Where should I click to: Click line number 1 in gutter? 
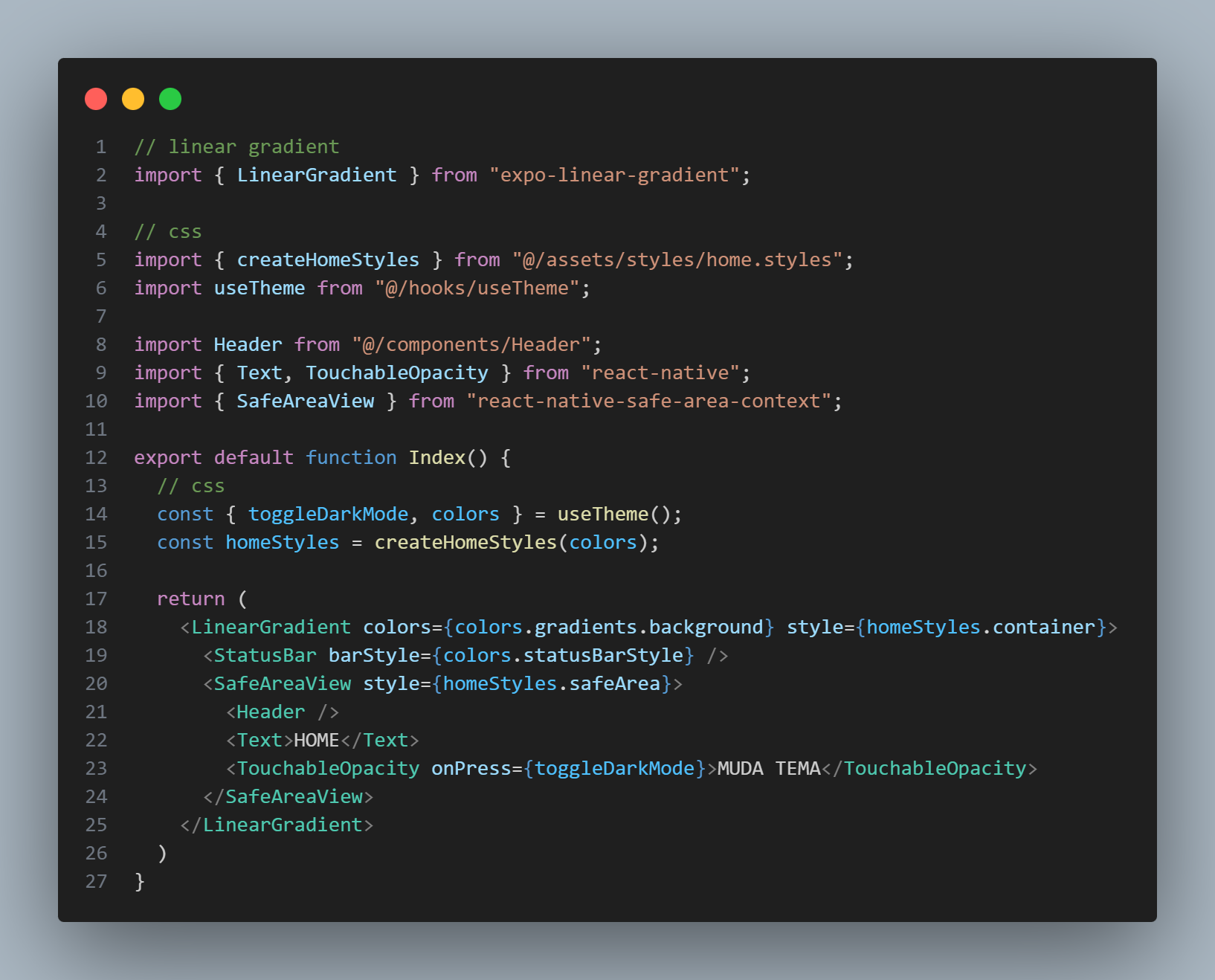[x=101, y=146]
